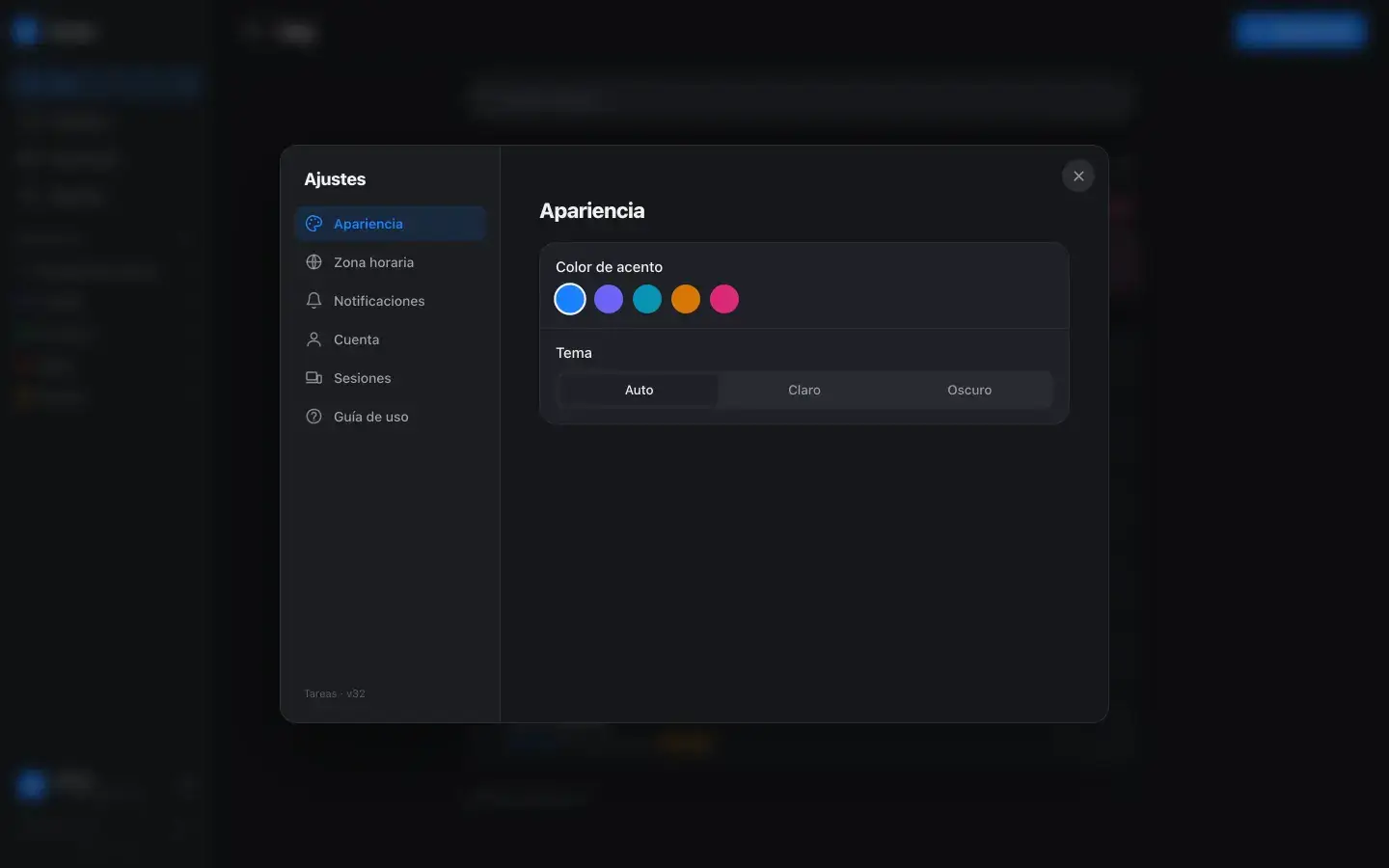
Task: Click the palette icon beside Apariencia
Action: (313, 224)
